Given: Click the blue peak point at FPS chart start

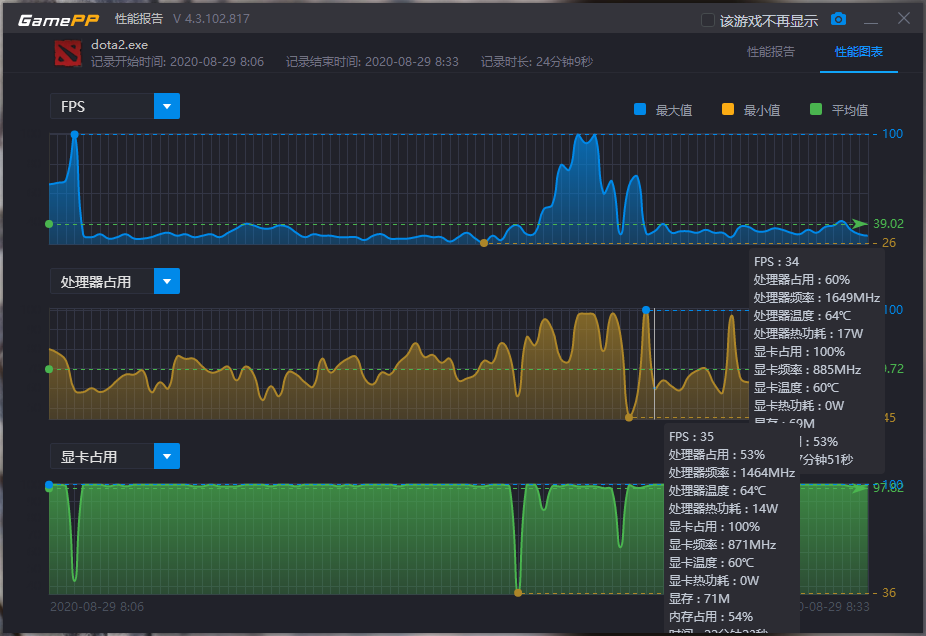Looking at the screenshot, I should pyautogui.click(x=74, y=135).
